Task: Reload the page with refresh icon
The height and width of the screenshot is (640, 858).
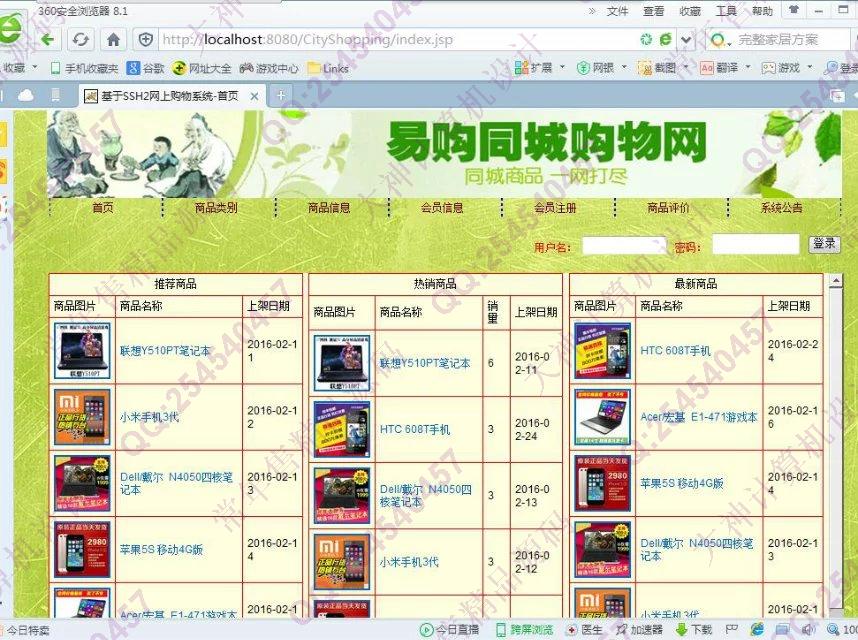Action: 80,39
